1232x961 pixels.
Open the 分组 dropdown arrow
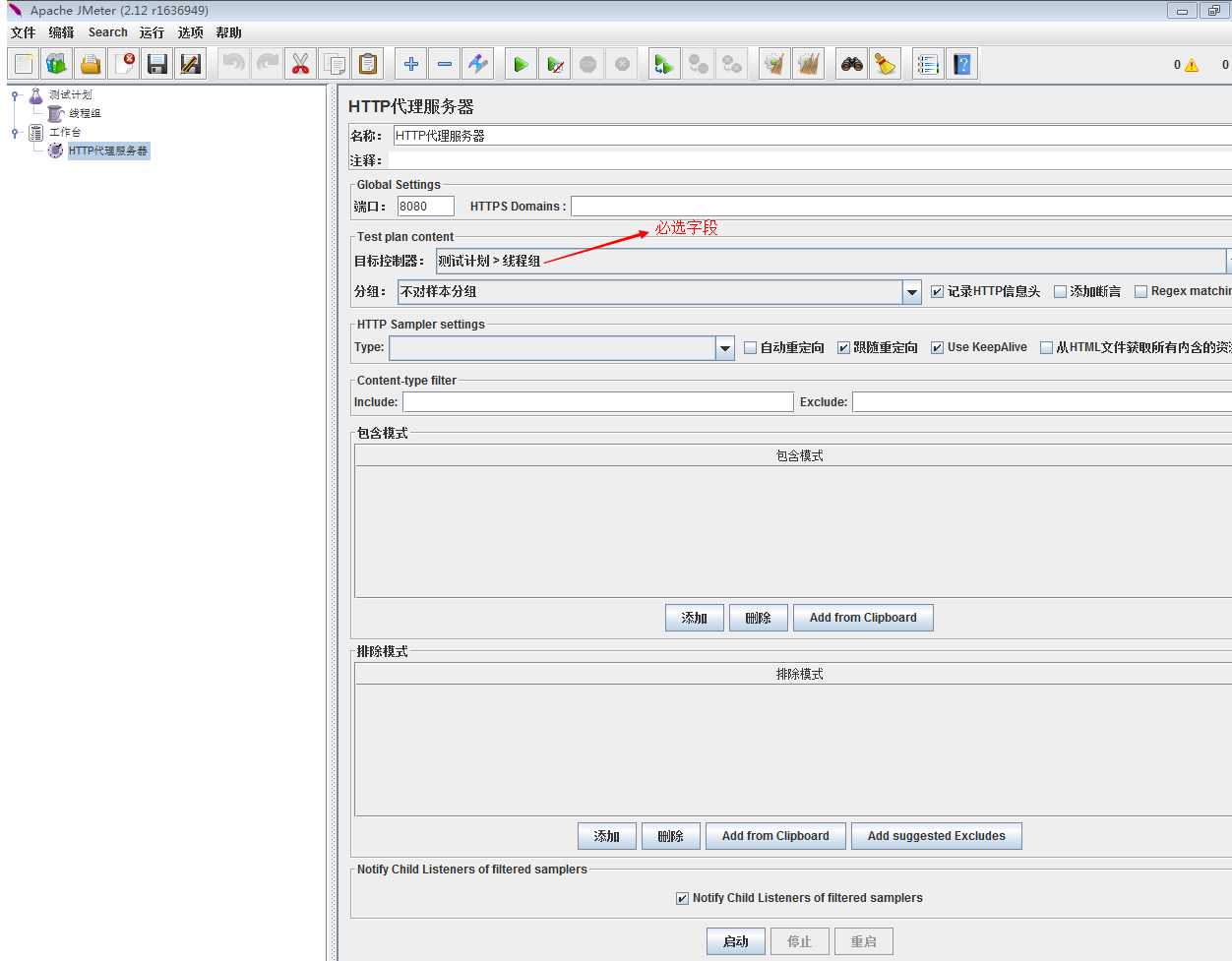(x=912, y=292)
